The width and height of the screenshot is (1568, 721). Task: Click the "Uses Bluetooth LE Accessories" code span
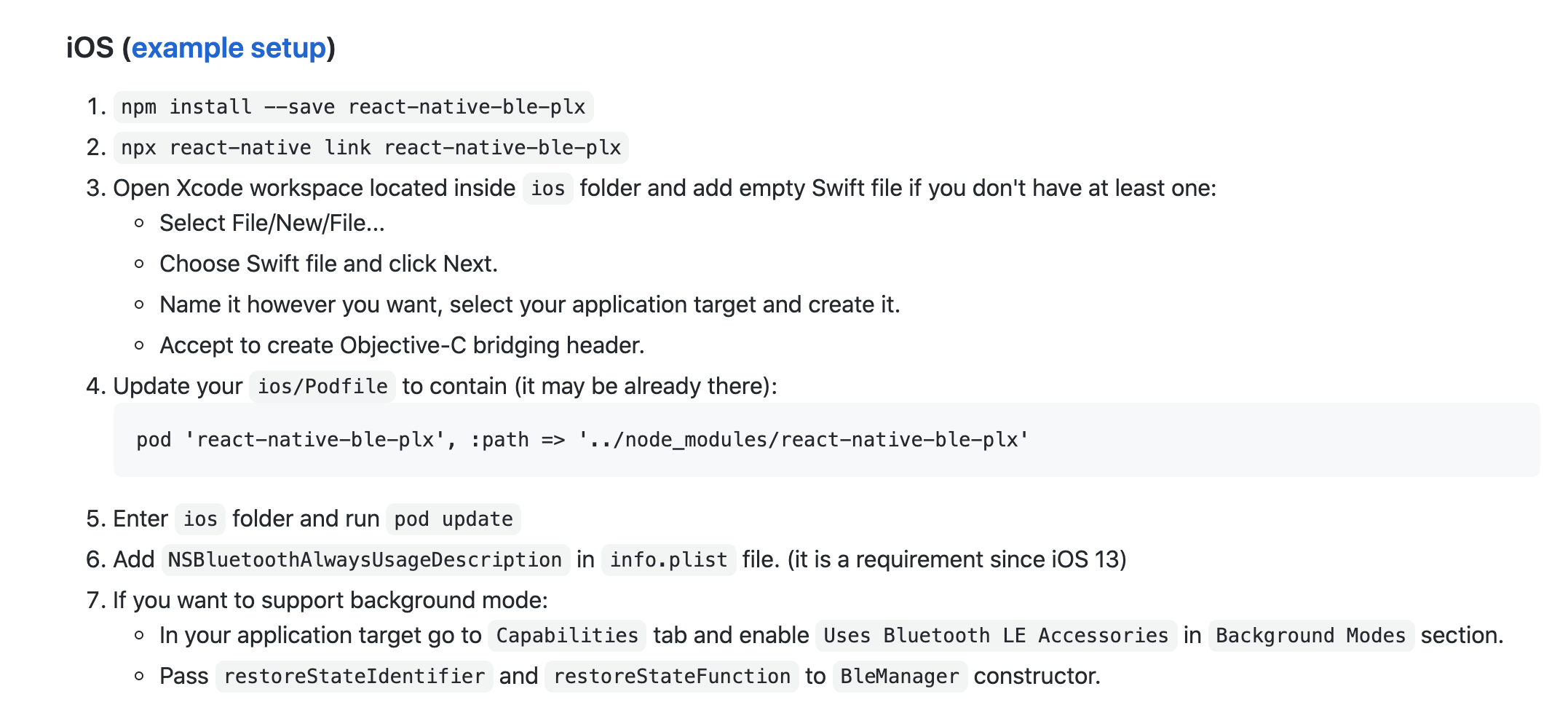996,635
